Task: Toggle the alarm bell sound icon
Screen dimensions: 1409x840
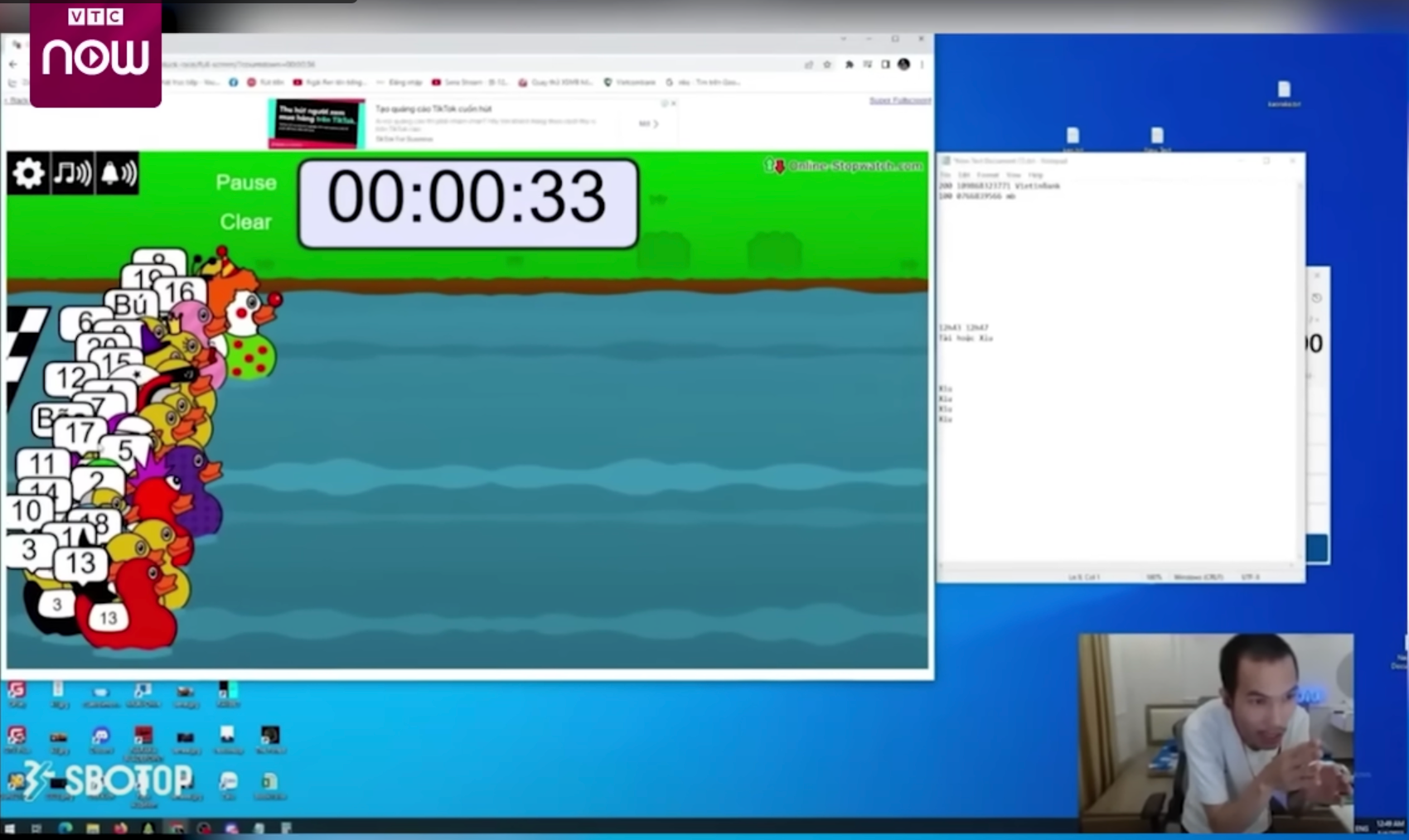Action: pos(118,174)
